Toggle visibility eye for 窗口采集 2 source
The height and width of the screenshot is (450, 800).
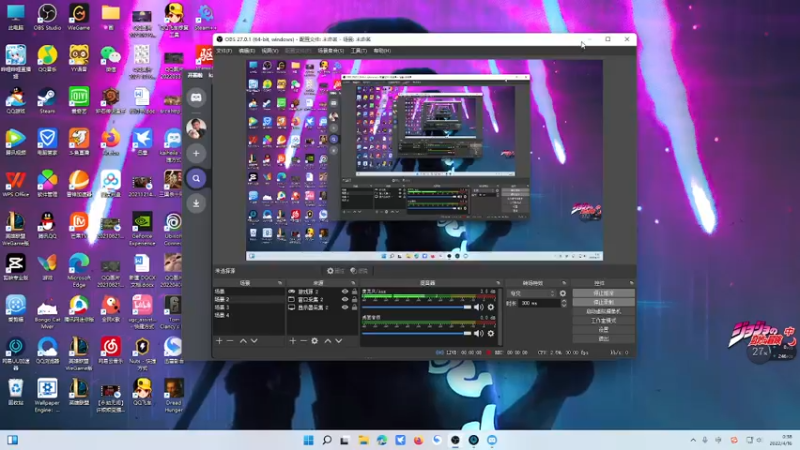click(x=345, y=299)
